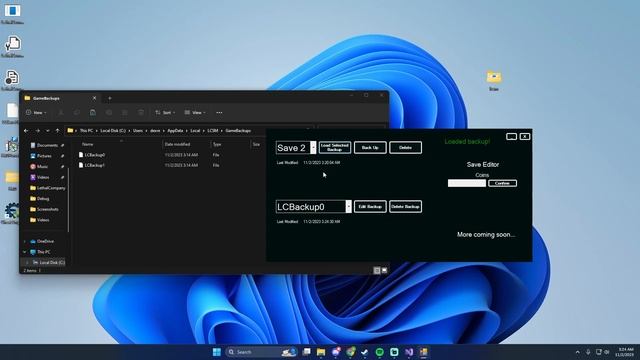
Task: Switch Explorer to large icons view
Action: tap(384, 270)
